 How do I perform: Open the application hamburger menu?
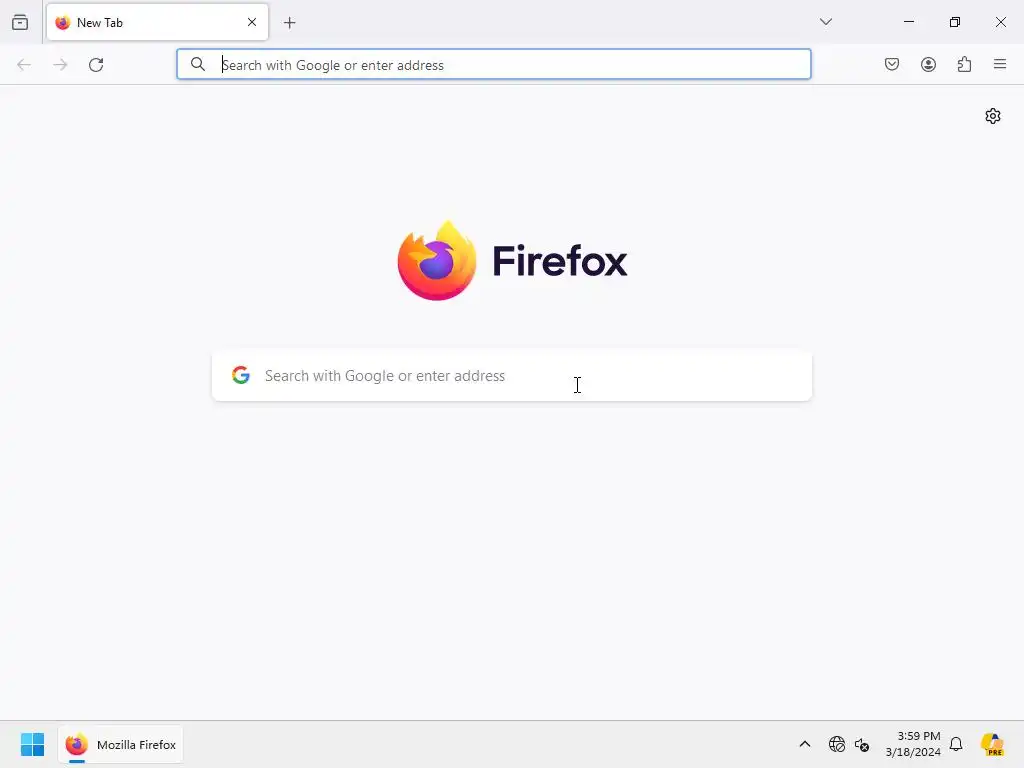[x=1000, y=64]
